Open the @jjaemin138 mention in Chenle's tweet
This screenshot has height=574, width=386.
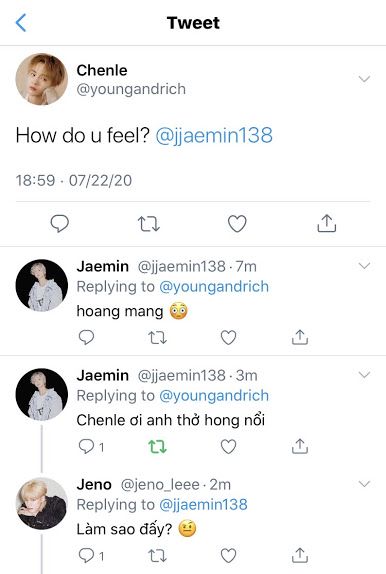(214, 135)
